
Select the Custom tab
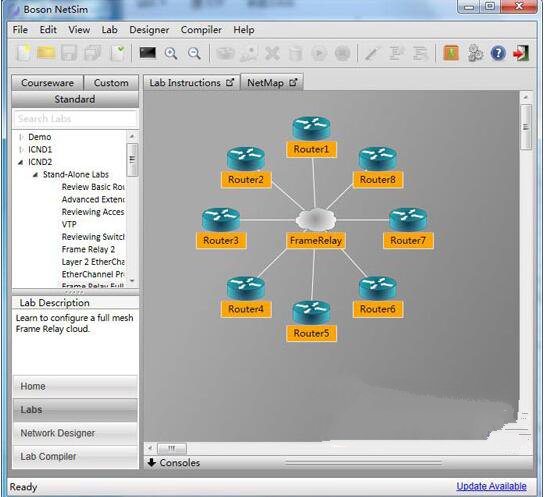click(111, 83)
